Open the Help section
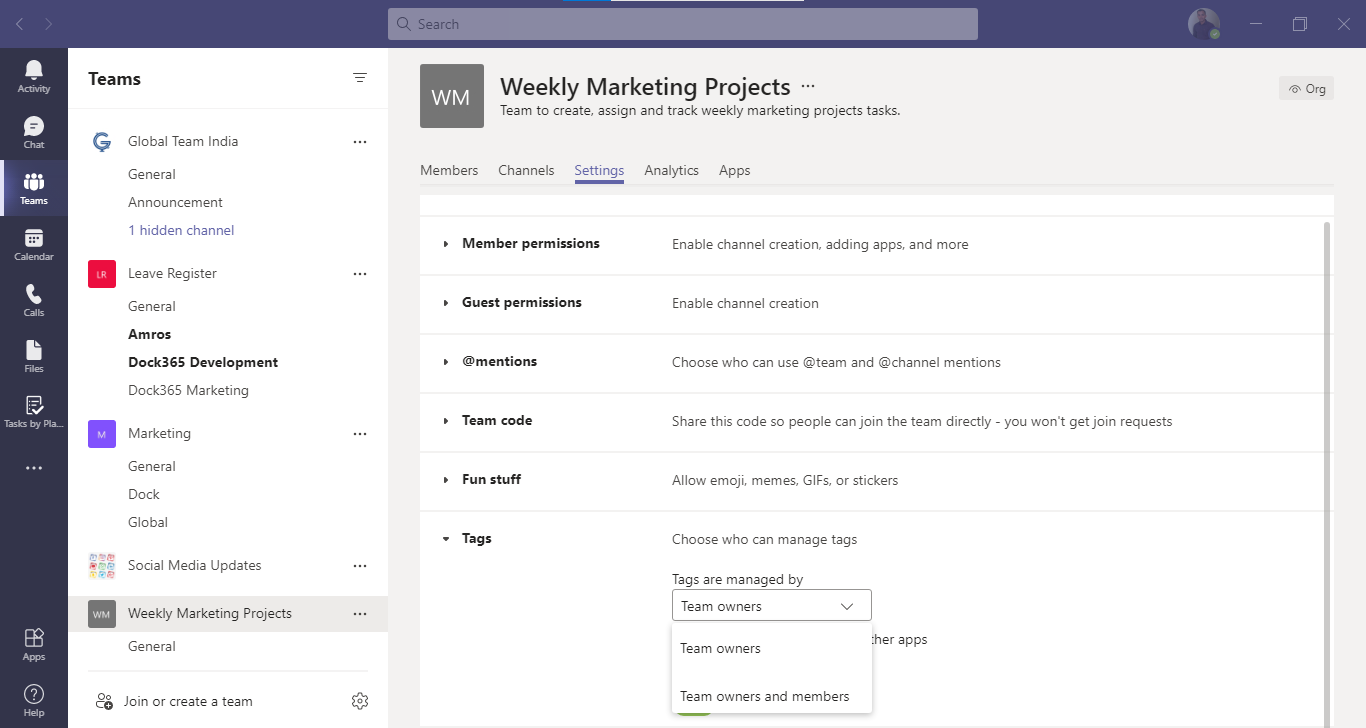Image resolution: width=1366 pixels, height=728 pixels. (x=33, y=697)
